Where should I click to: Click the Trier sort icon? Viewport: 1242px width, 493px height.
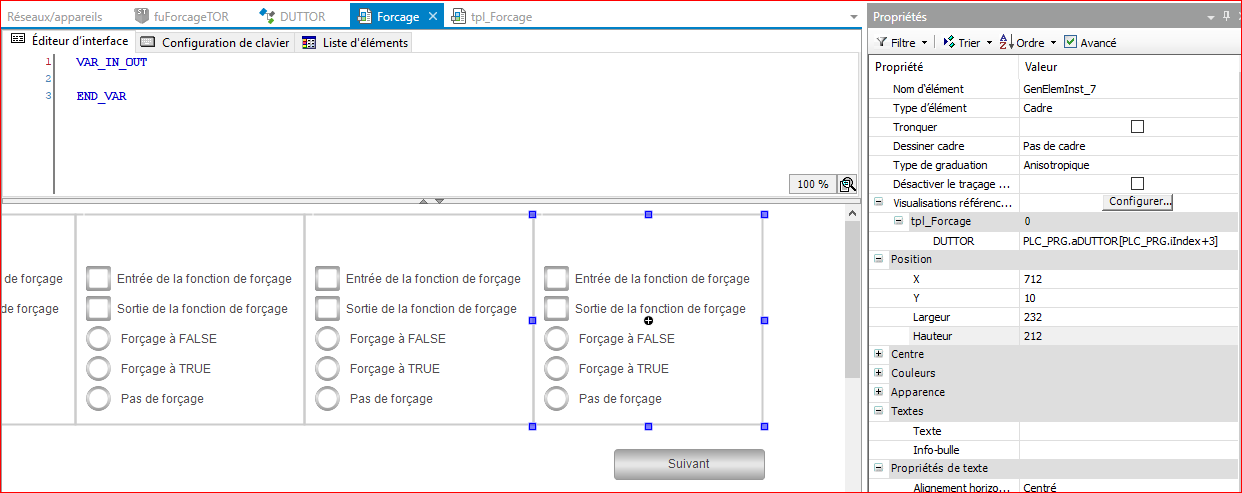point(948,43)
